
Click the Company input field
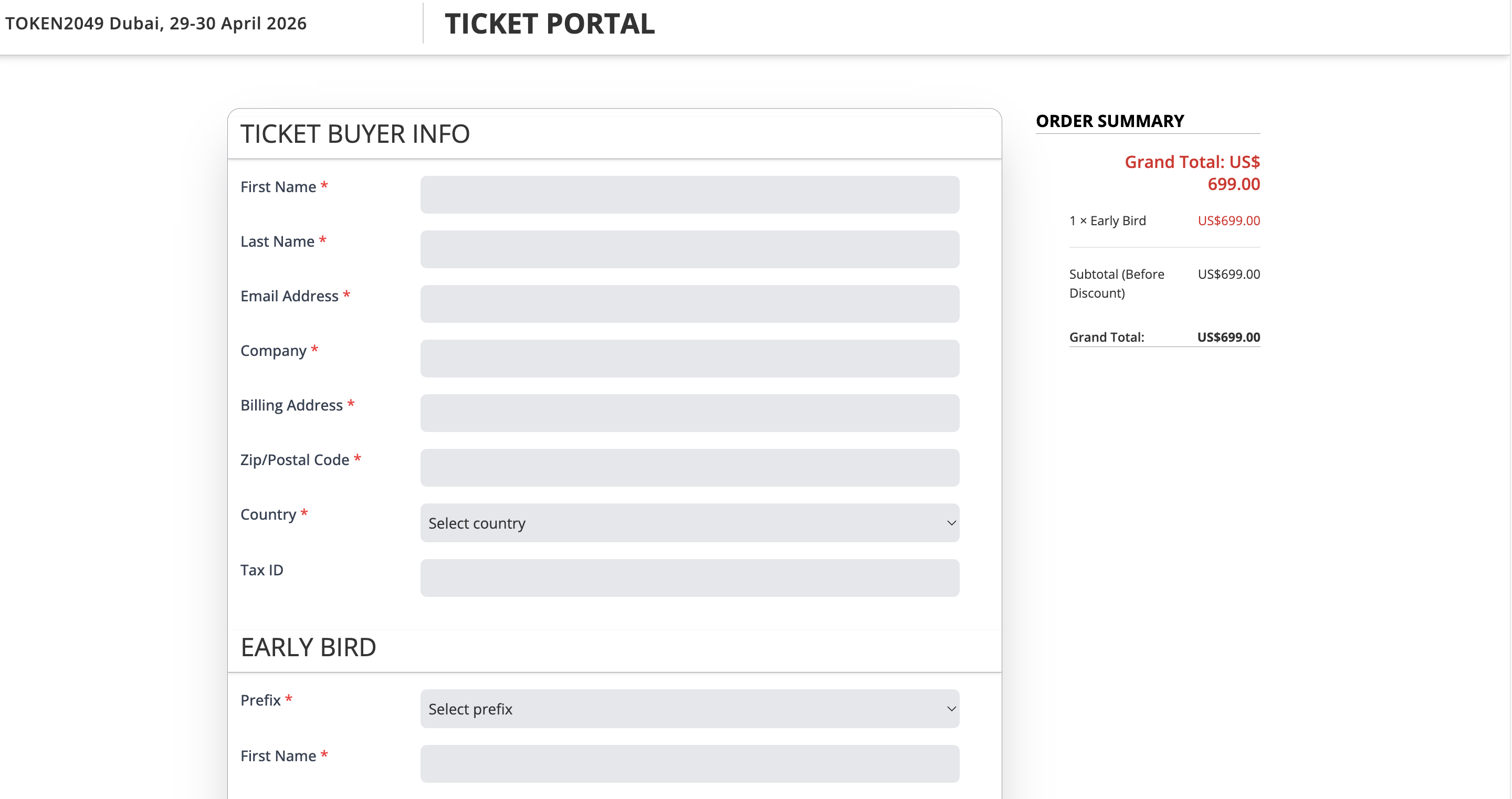[x=690, y=358]
